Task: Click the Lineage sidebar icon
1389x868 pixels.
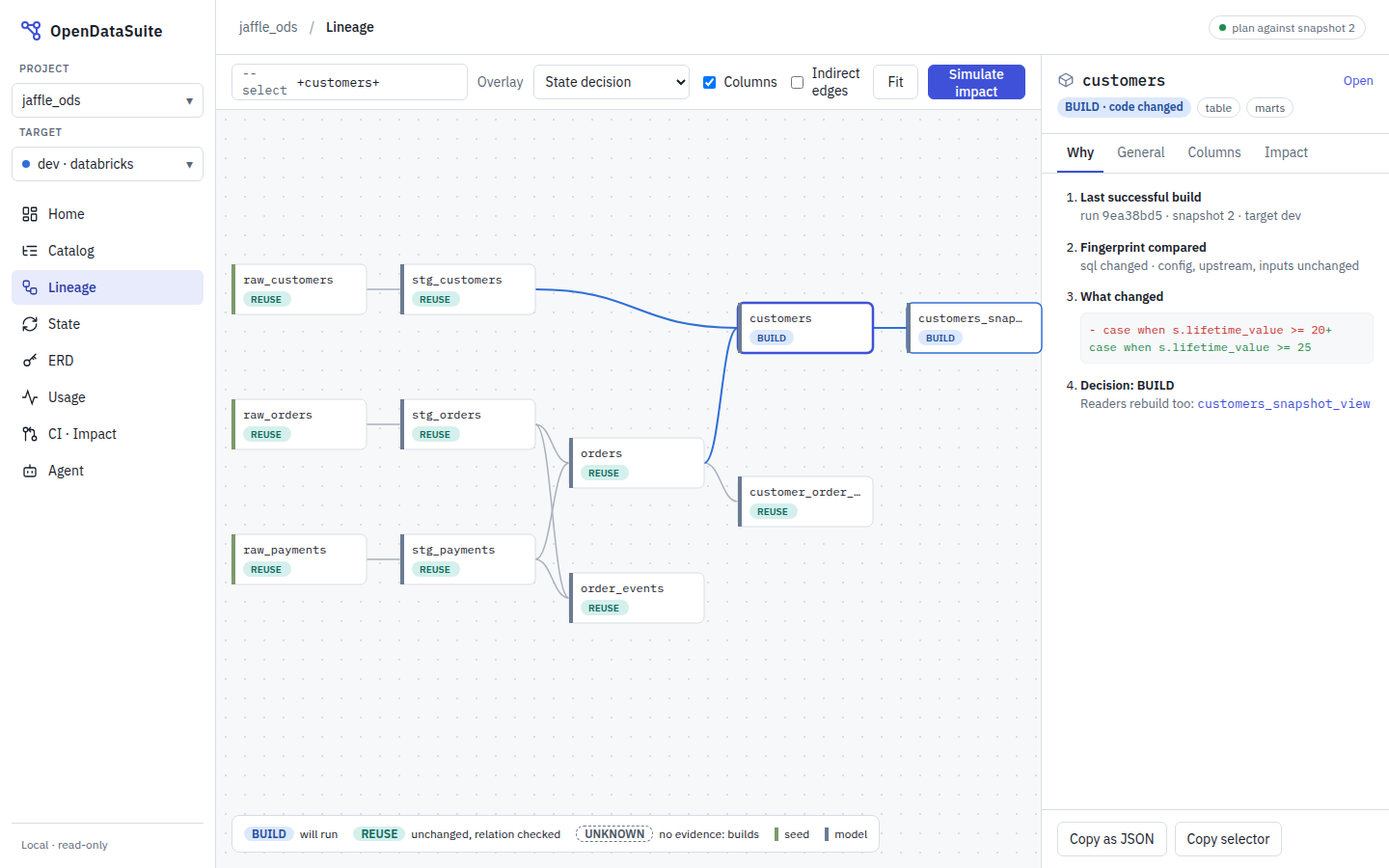Action: [30, 287]
